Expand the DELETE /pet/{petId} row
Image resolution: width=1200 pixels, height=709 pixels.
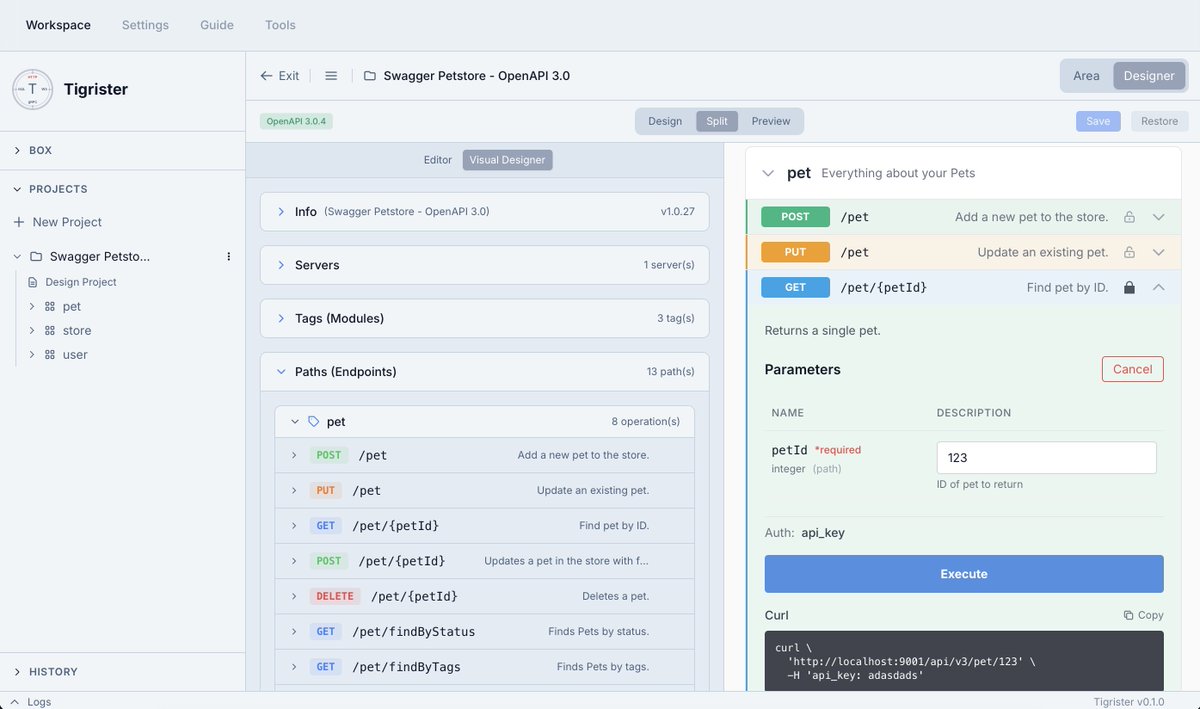(294, 596)
